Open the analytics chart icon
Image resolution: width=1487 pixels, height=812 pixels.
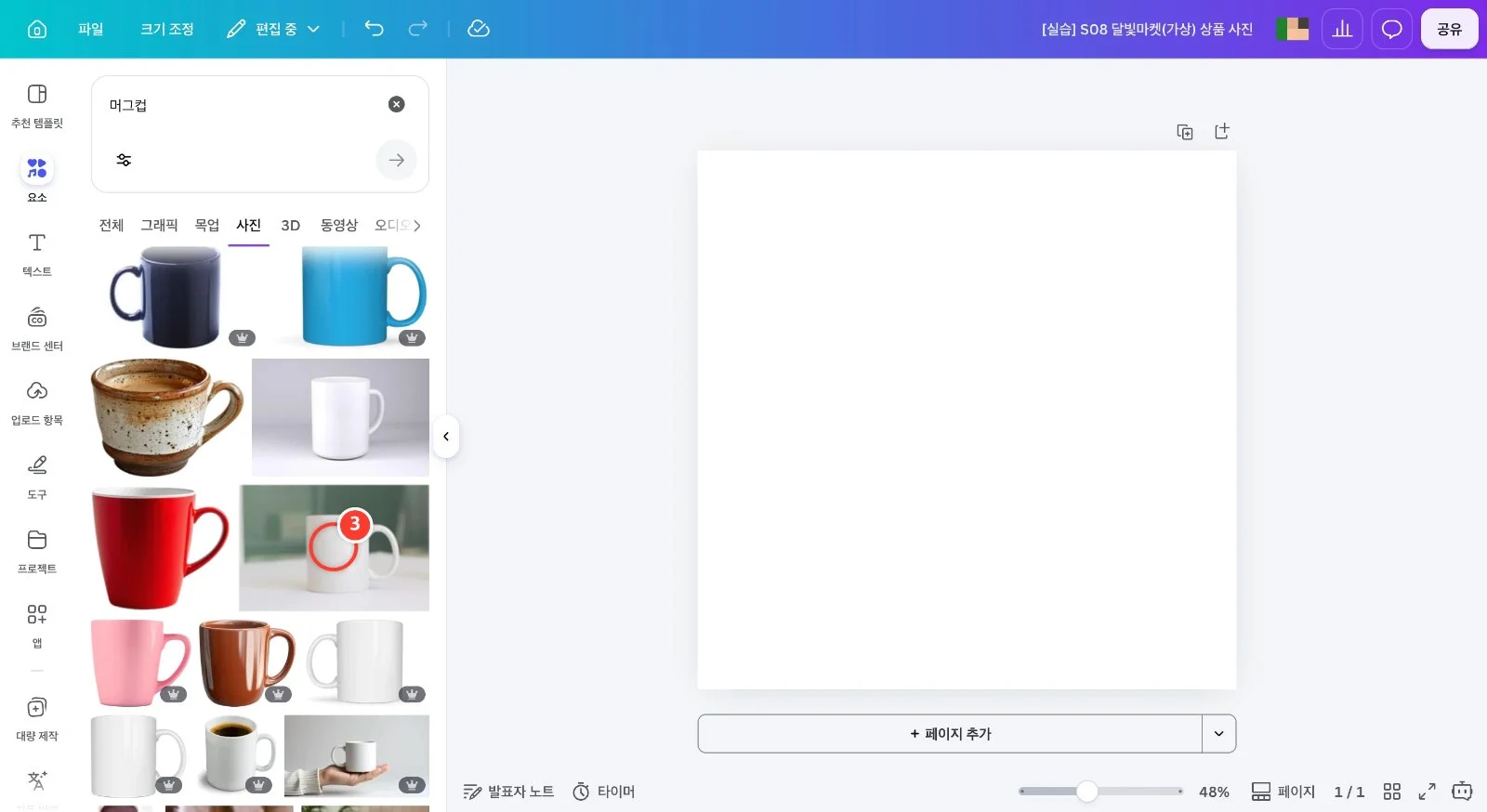pos(1342,29)
